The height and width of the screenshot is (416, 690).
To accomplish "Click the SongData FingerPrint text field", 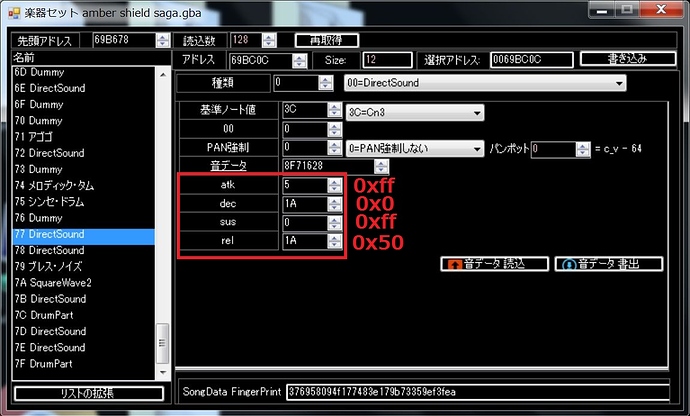I will 478,392.
